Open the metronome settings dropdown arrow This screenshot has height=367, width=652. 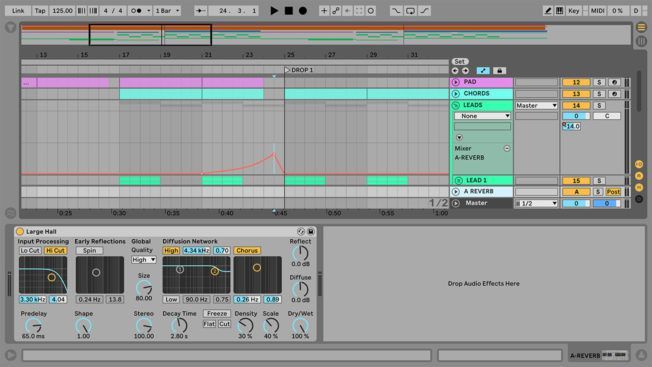pyautogui.click(x=148, y=11)
